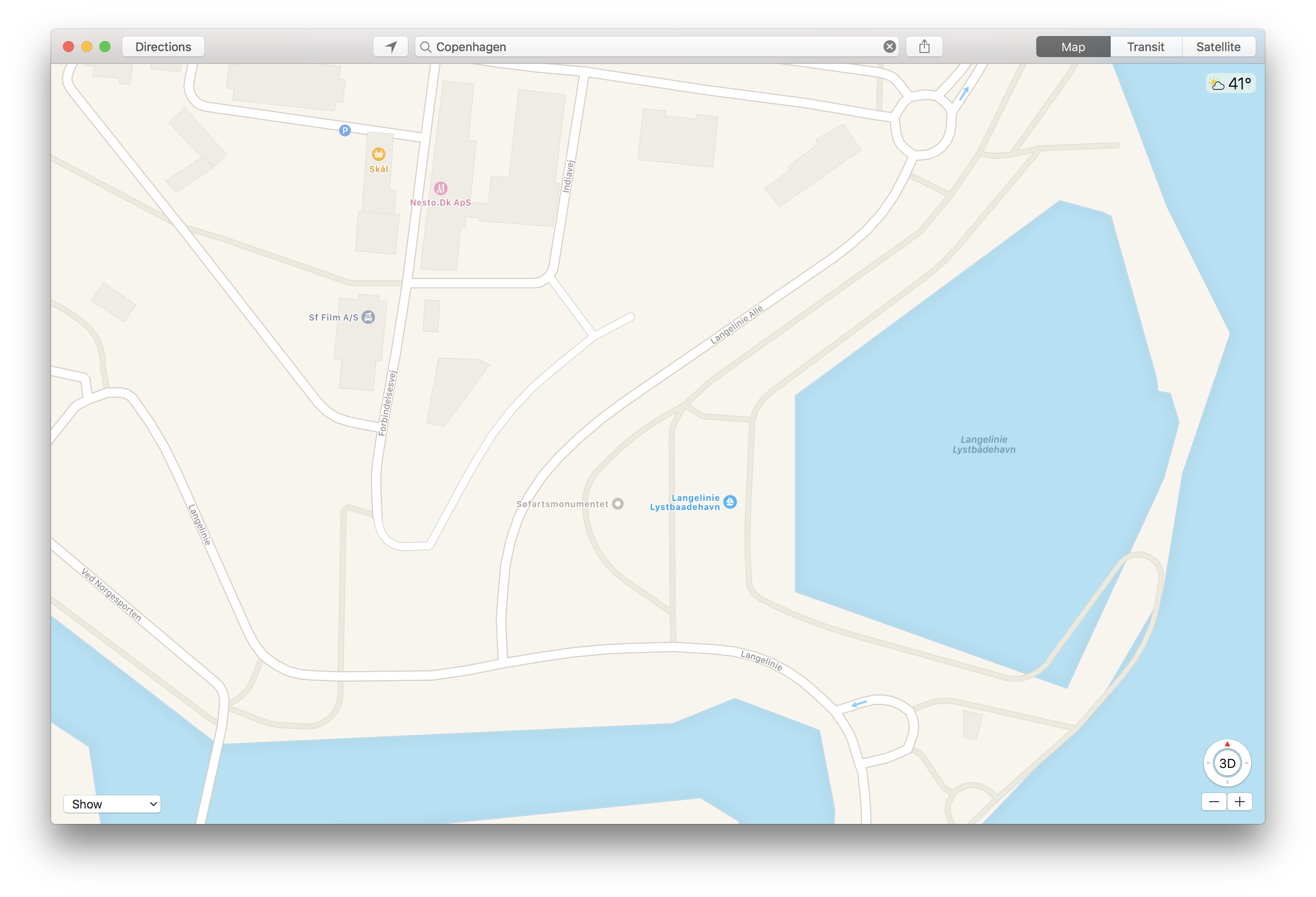Click the current location arrow icon
The height and width of the screenshot is (897, 1316).
[x=391, y=46]
